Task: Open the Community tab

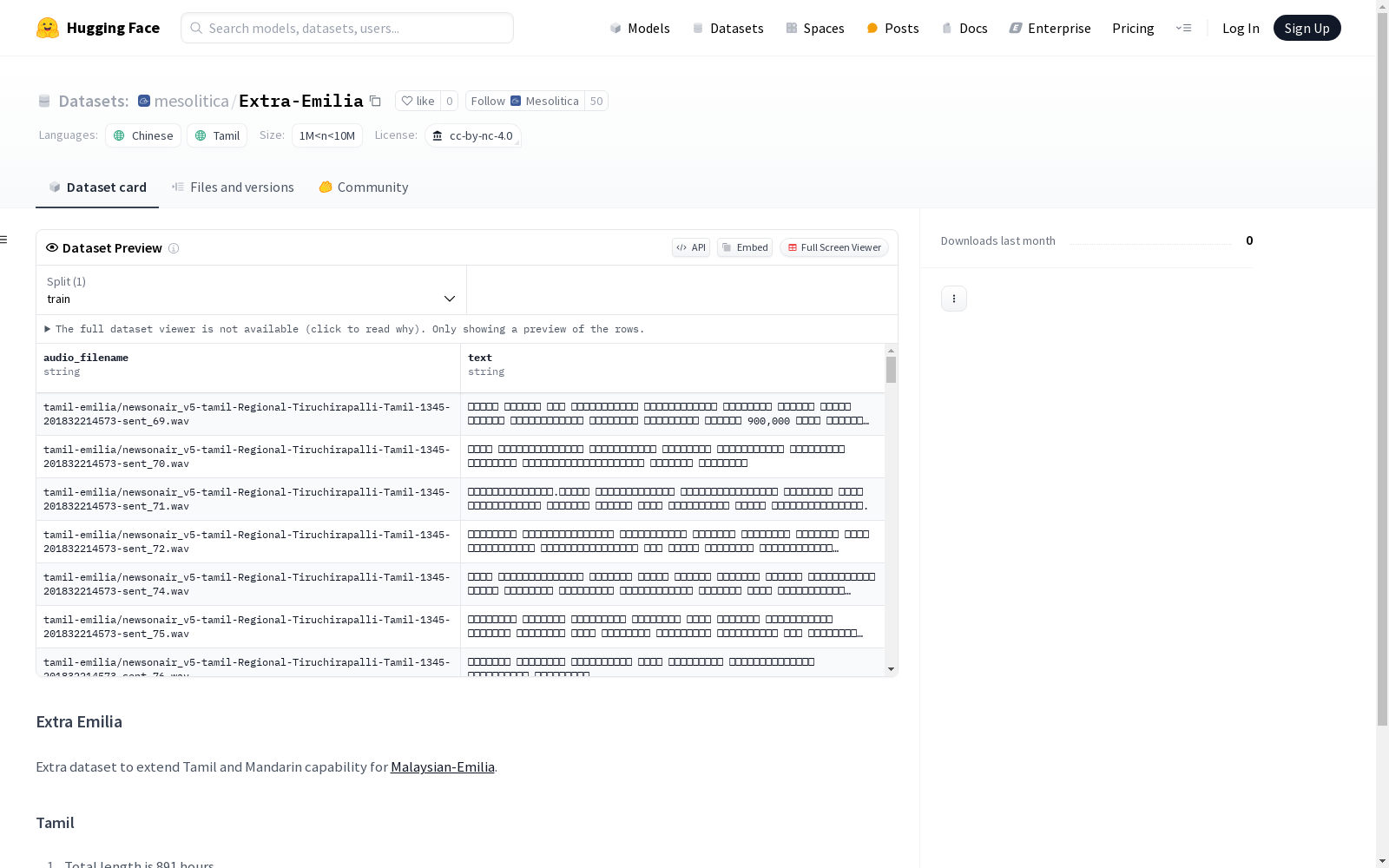Action: (363, 187)
